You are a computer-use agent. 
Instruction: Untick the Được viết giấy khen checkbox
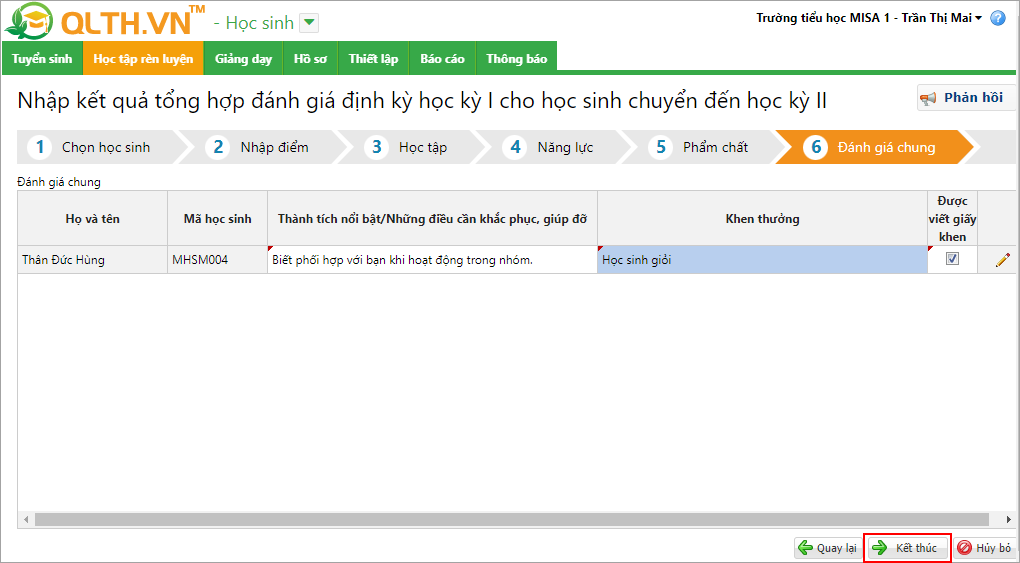click(952, 259)
